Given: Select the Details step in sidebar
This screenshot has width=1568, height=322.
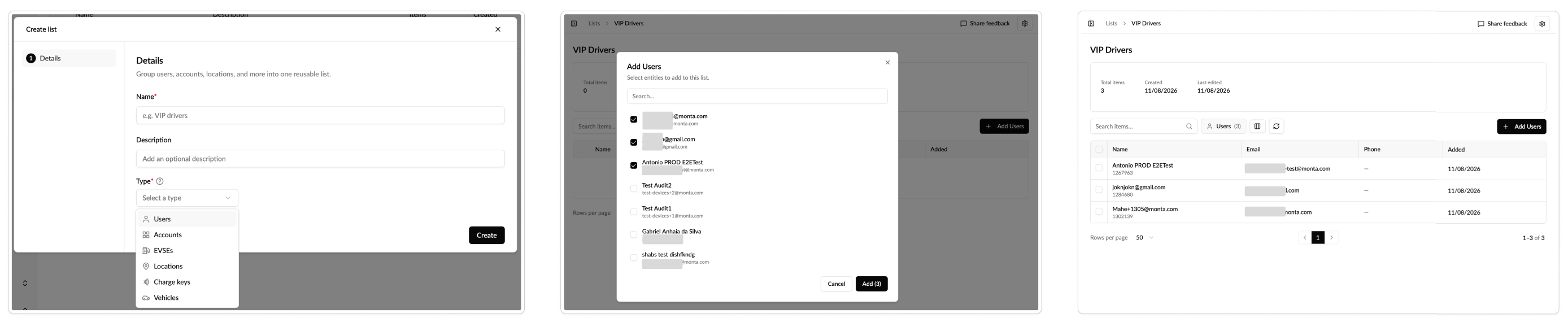Looking at the screenshot, I should pos(69,58).
